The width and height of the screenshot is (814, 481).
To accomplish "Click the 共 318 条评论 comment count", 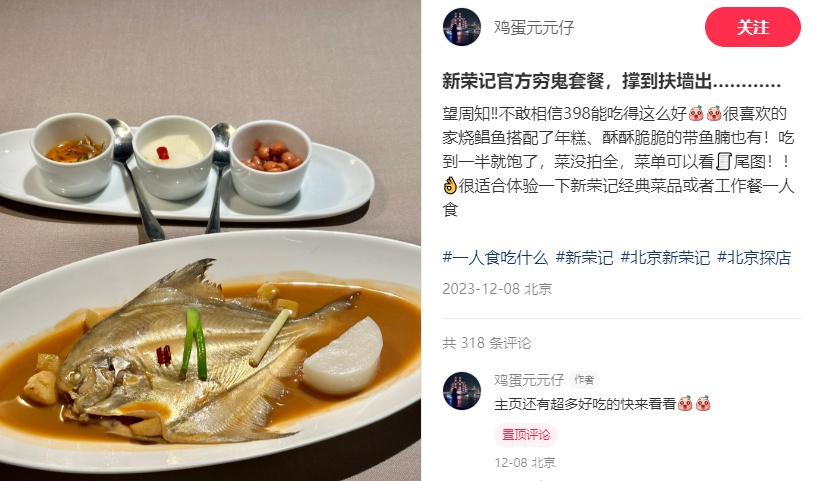I will point(486,343).
